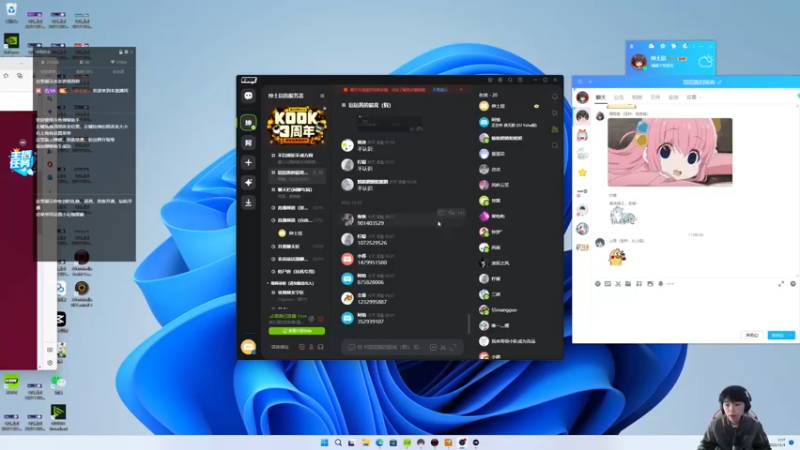Open Microsoft Edge from the taskbar

pyautogui.click(x=380, y=442)
